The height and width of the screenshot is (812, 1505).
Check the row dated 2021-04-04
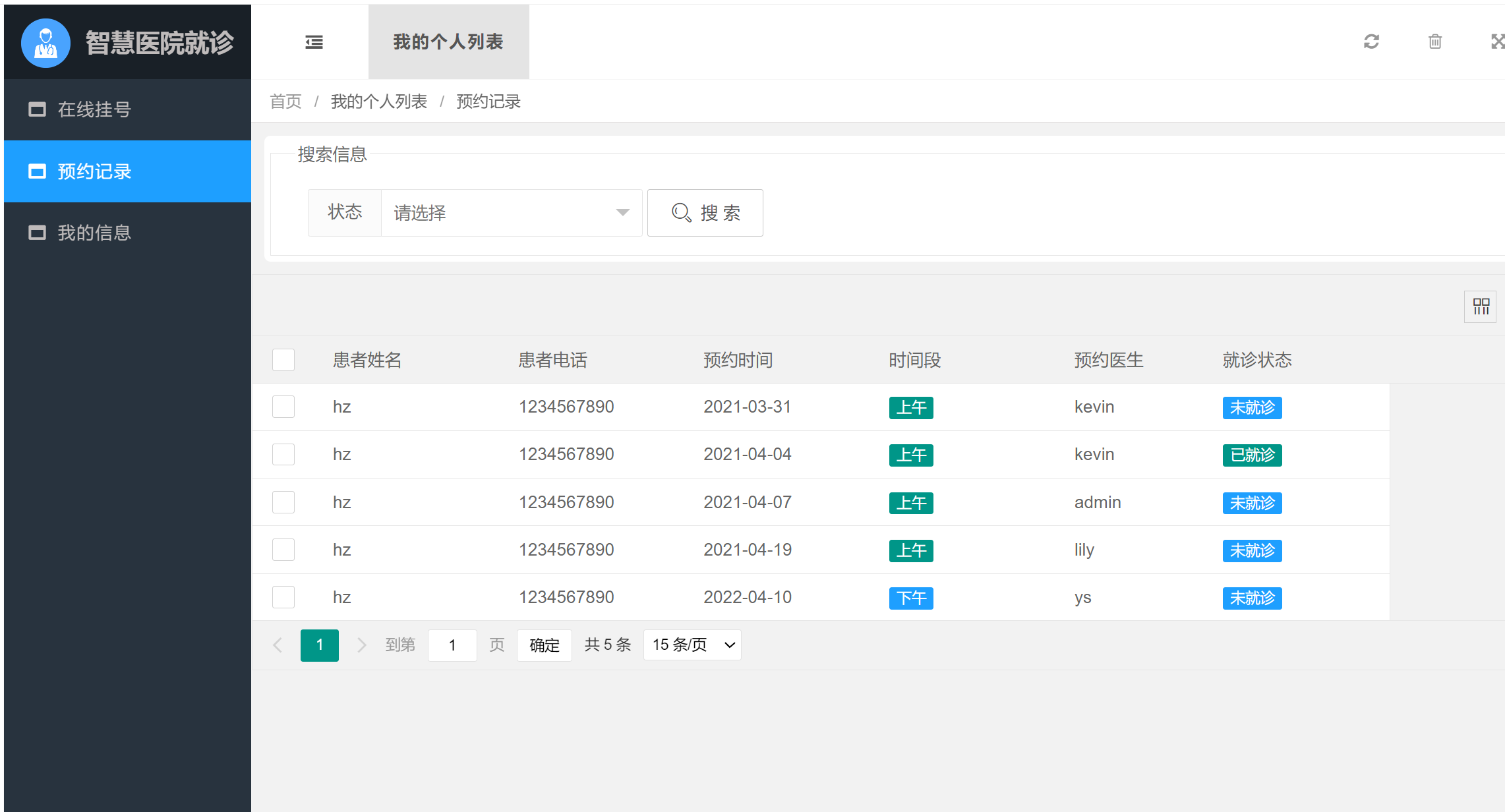tap(283, 454)
